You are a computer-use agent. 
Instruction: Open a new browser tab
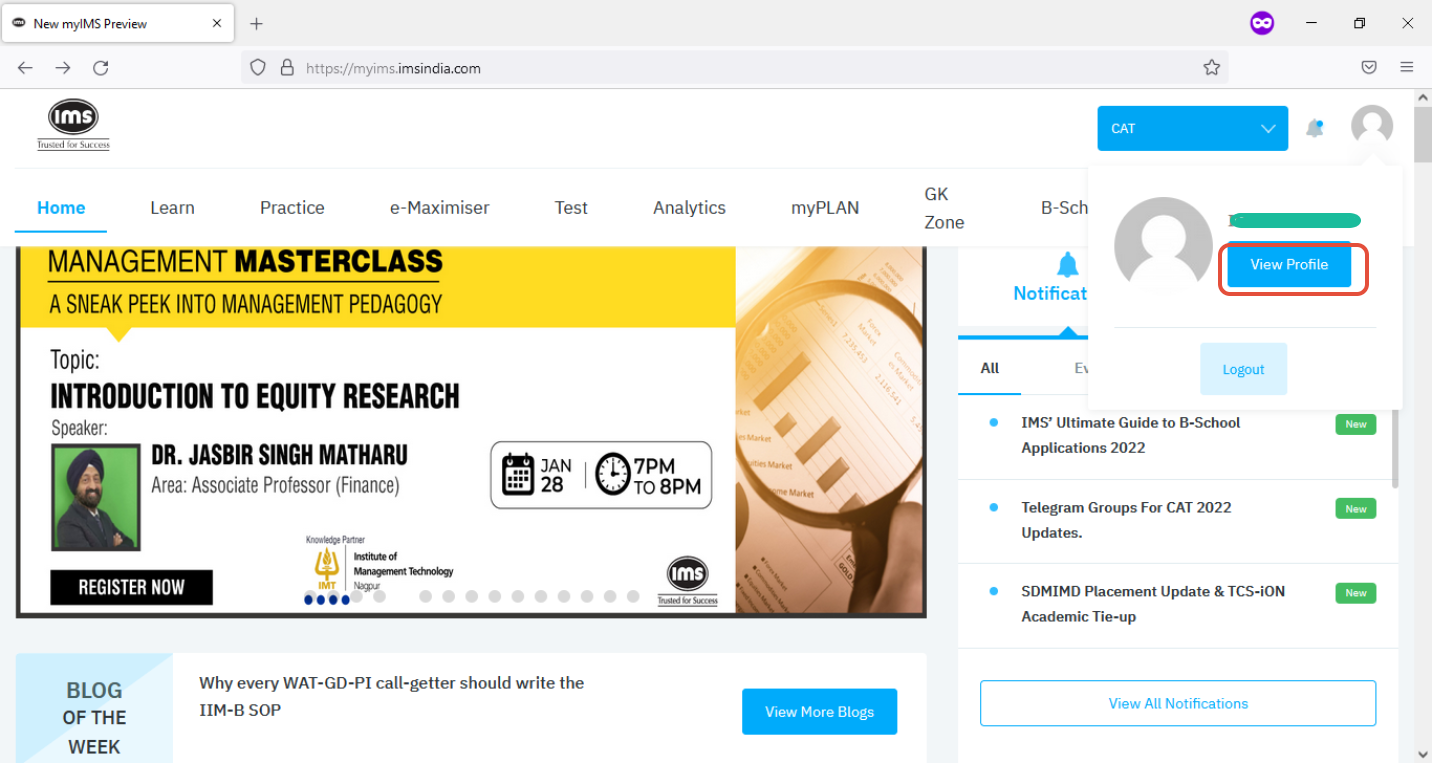[256, 23]
